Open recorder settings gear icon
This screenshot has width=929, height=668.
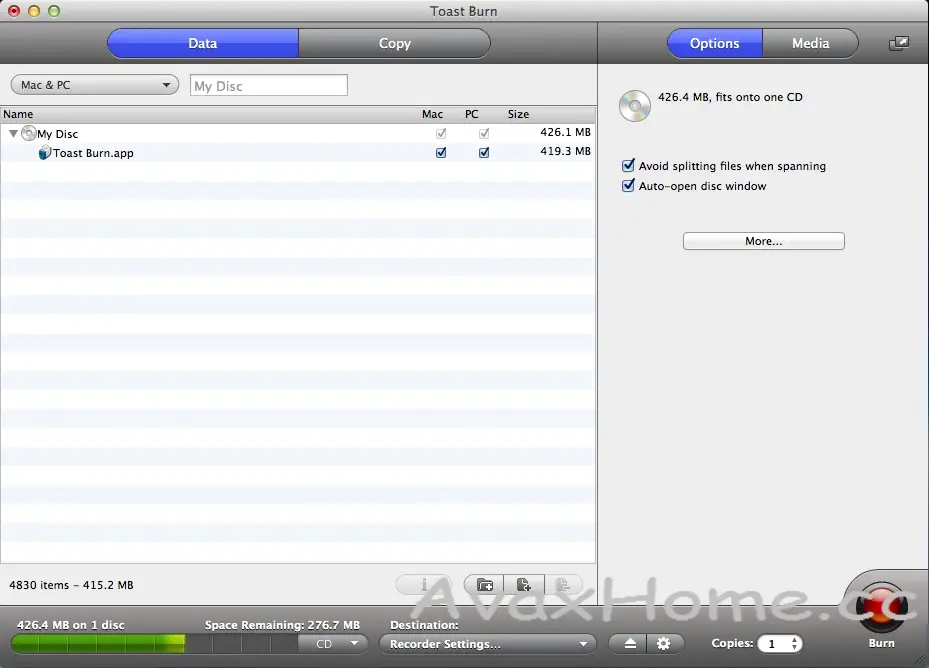[x=664, y=644]
